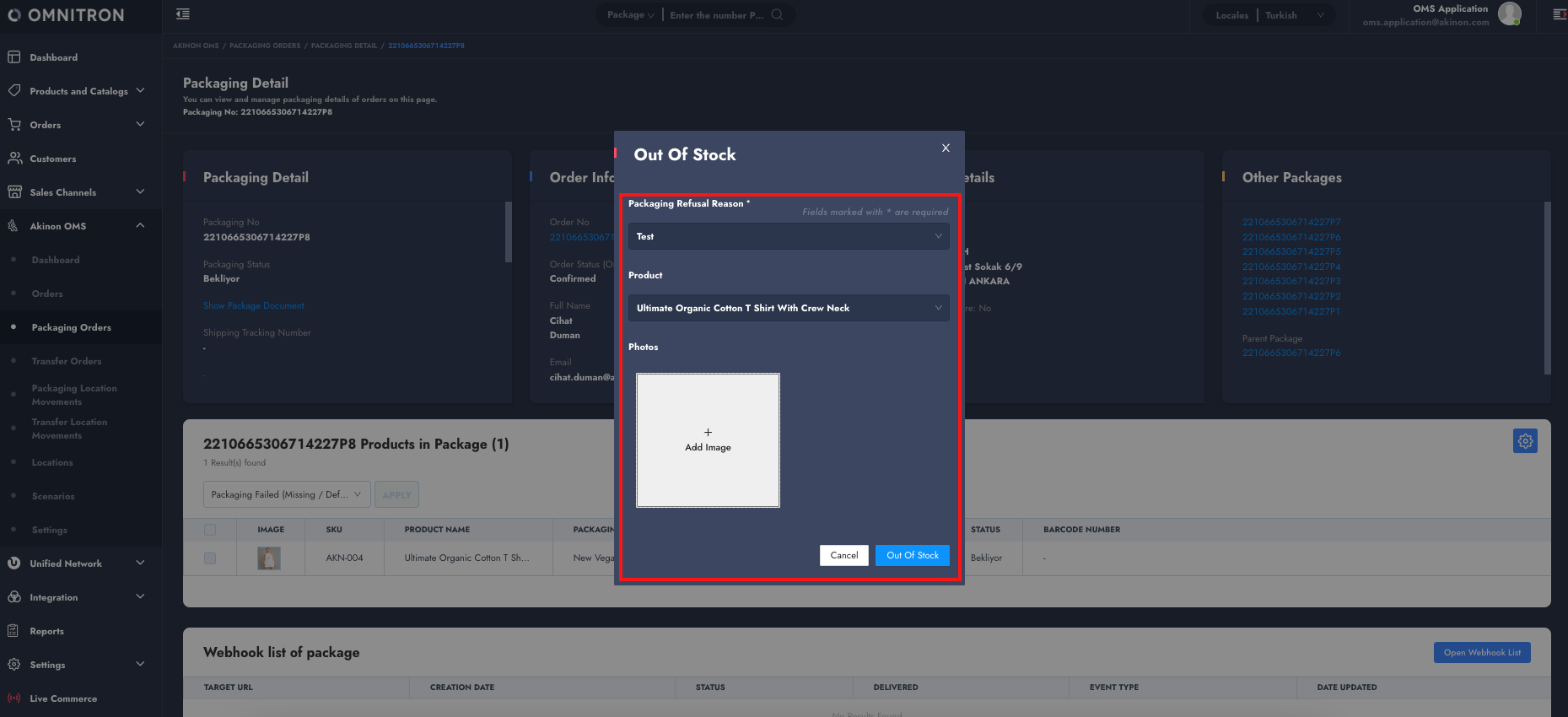Screen dimensions: 1568x717
Task: Select Transfer Orders menu item
Action: (x=67, y=361)
